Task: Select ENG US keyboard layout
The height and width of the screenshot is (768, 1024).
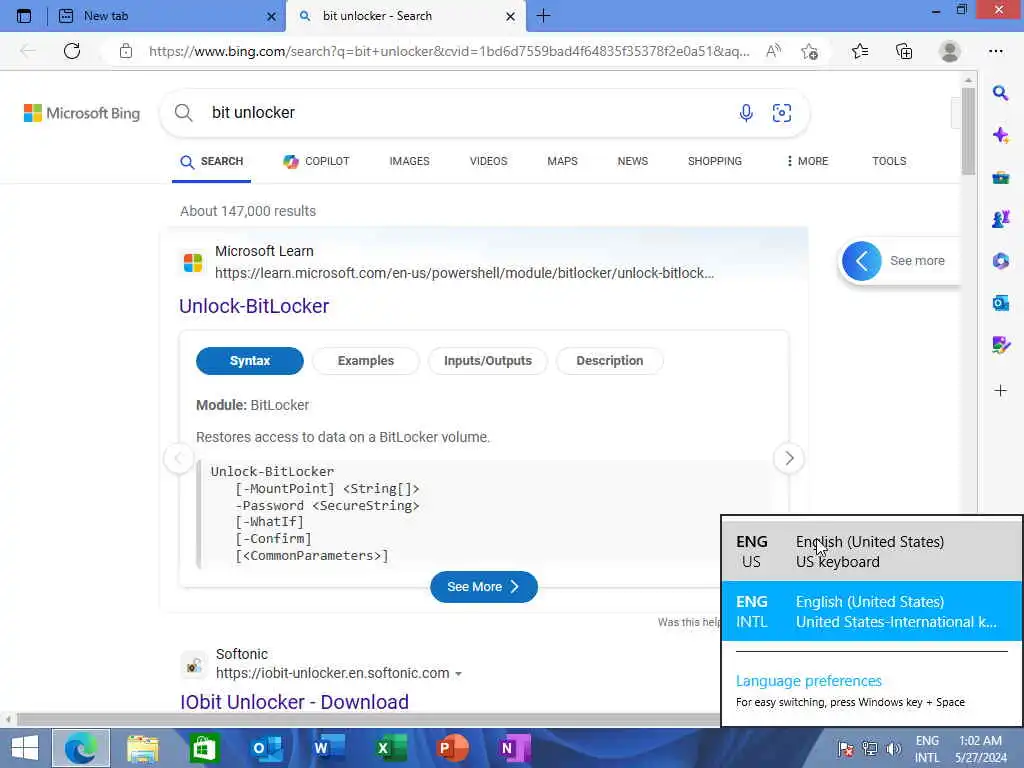Action: click(871, 552)
